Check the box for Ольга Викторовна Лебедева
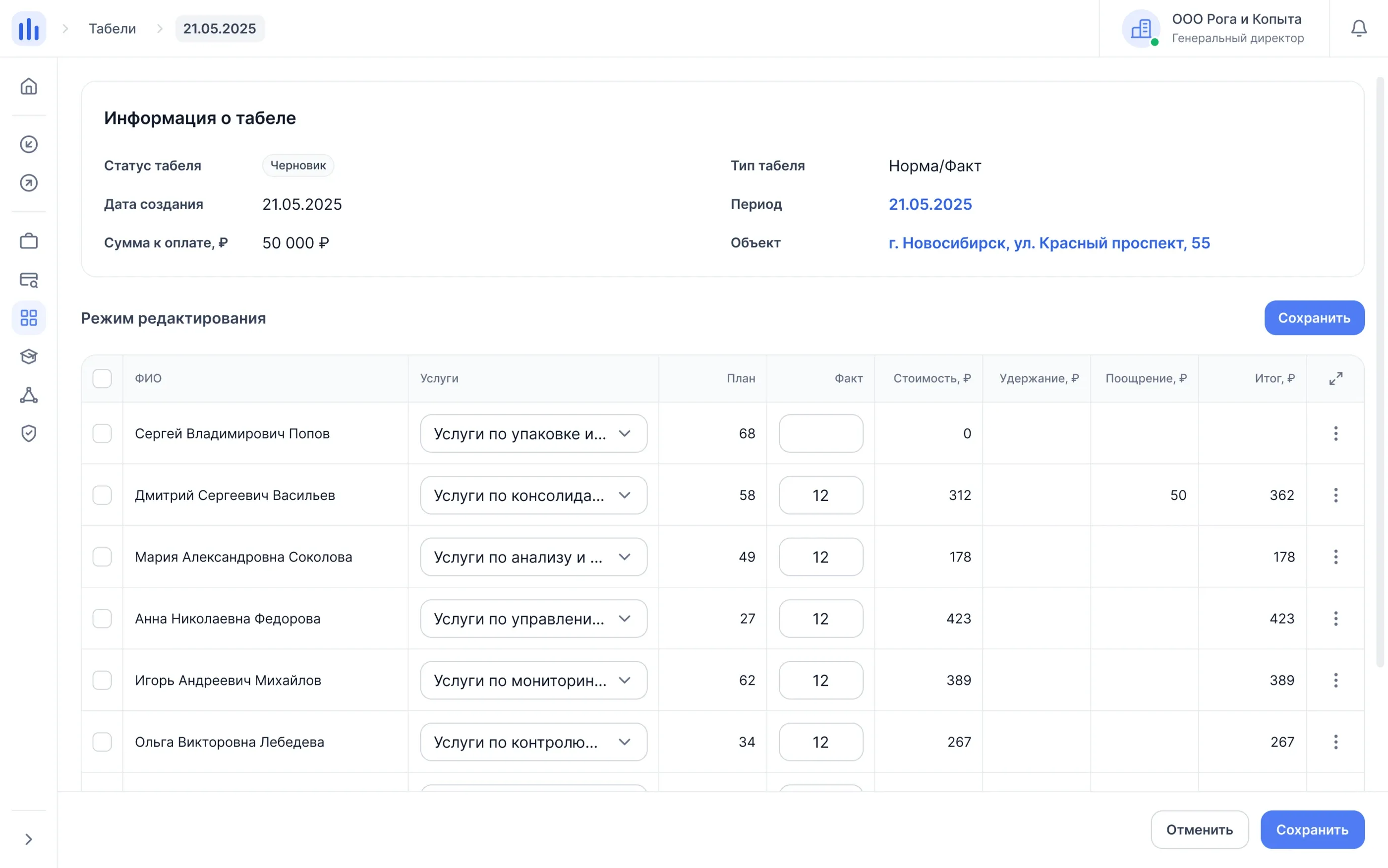 point(102,742)
